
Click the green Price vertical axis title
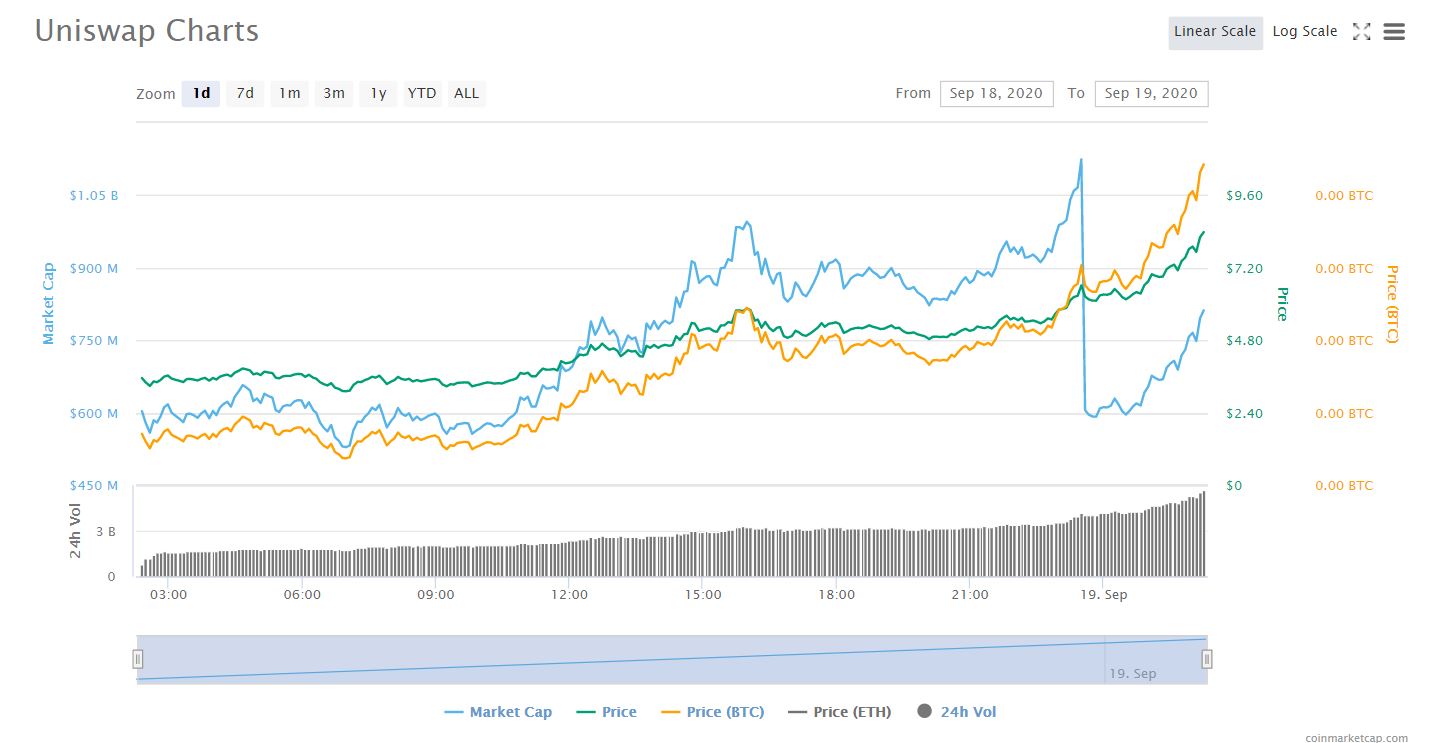tap(1282, 304)
